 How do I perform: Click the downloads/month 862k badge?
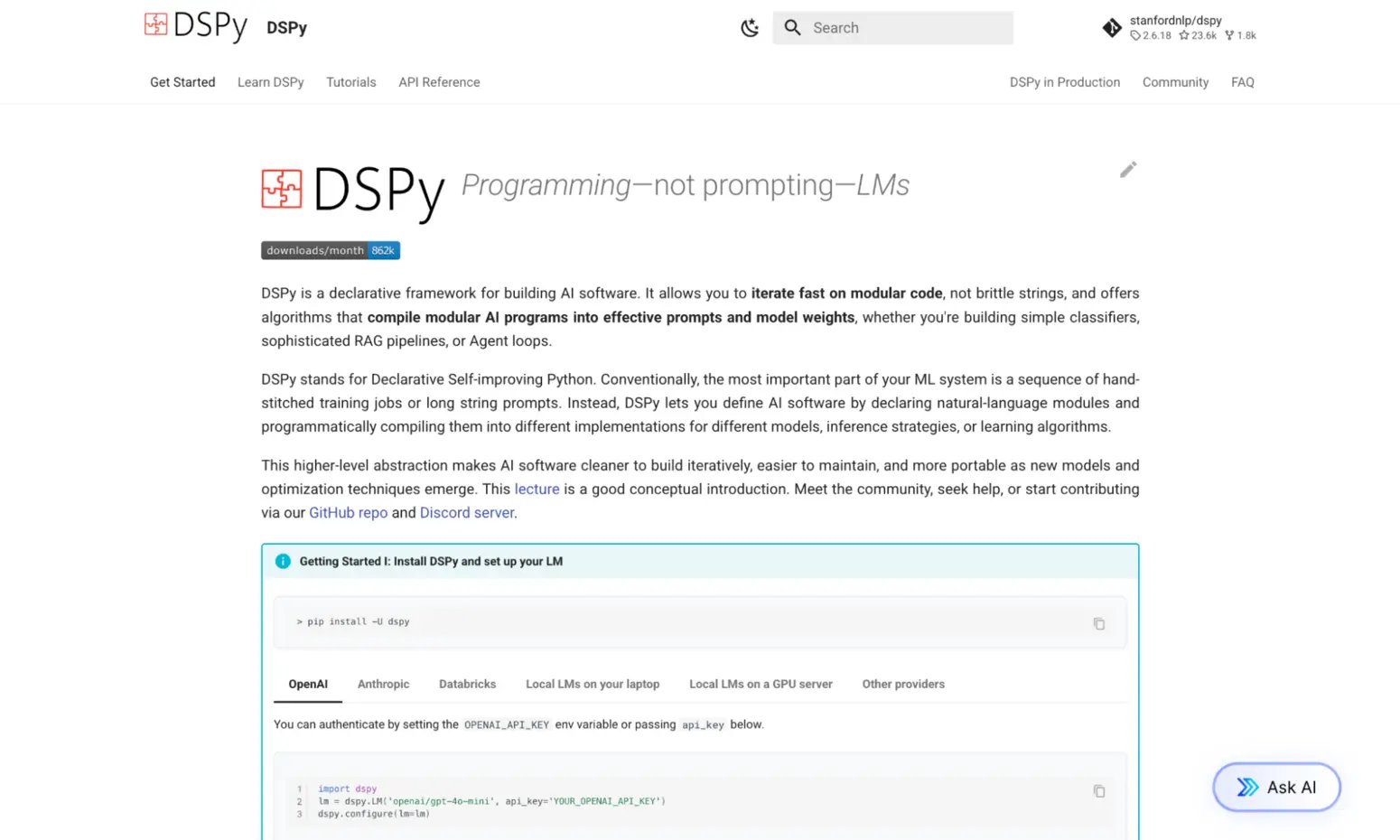[x=331, y=250]
